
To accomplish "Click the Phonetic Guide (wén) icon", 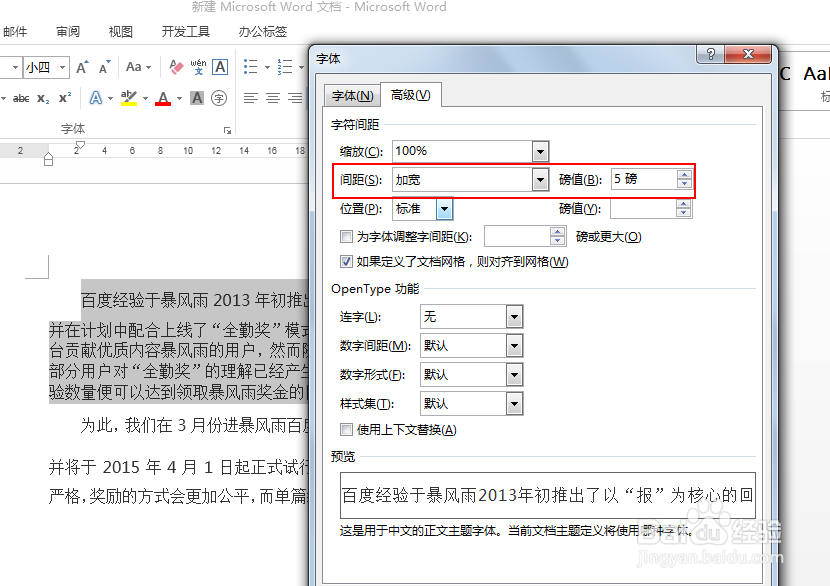I will [x=198, y=67].
